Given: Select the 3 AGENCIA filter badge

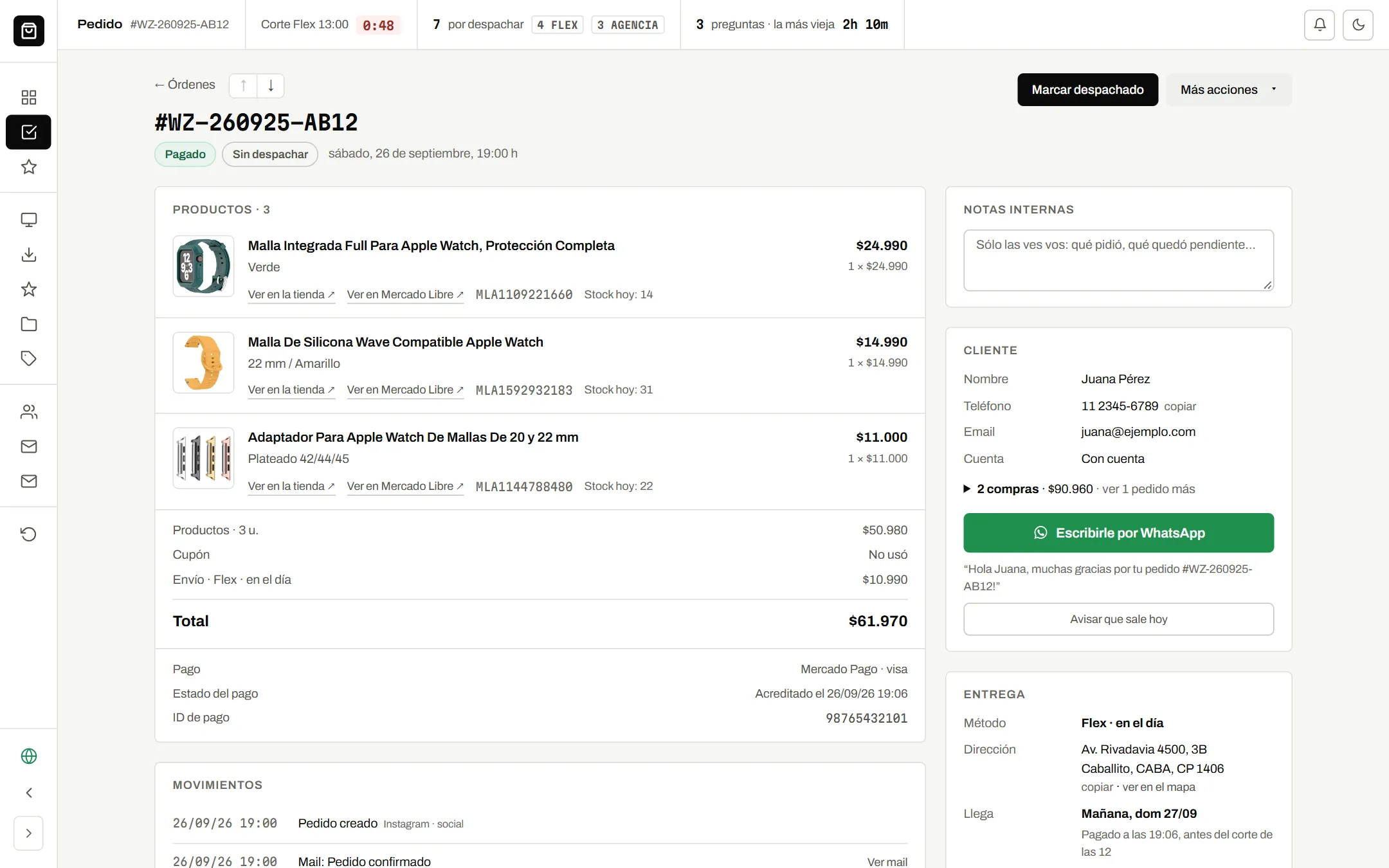Looking at the screenshot, I should click(x=628, y=25).
